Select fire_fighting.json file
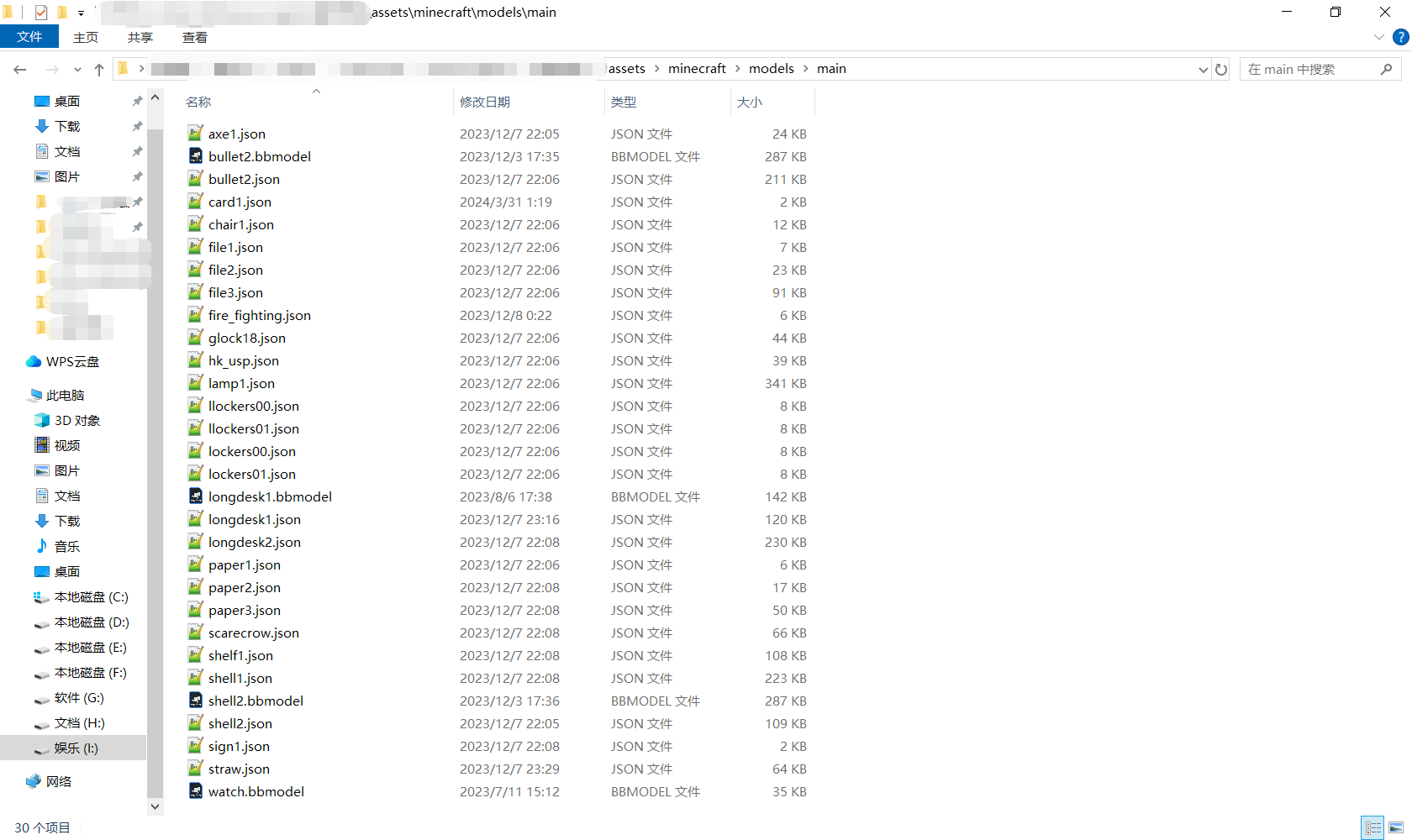 point(260,315)
